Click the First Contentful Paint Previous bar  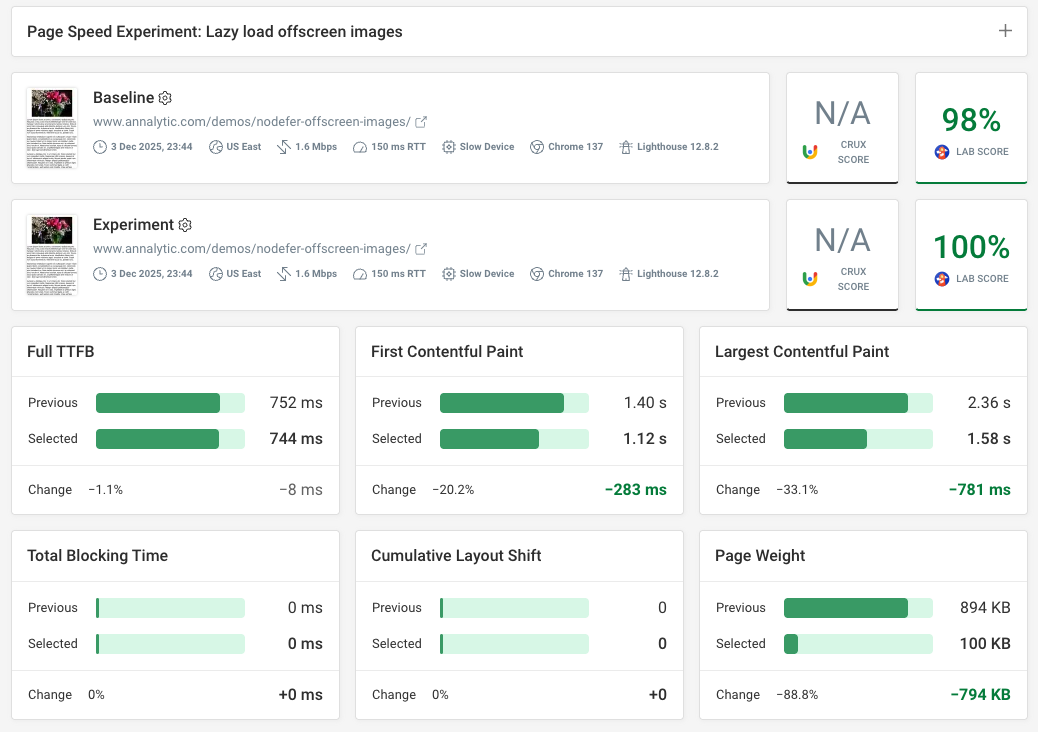(514, 403)
